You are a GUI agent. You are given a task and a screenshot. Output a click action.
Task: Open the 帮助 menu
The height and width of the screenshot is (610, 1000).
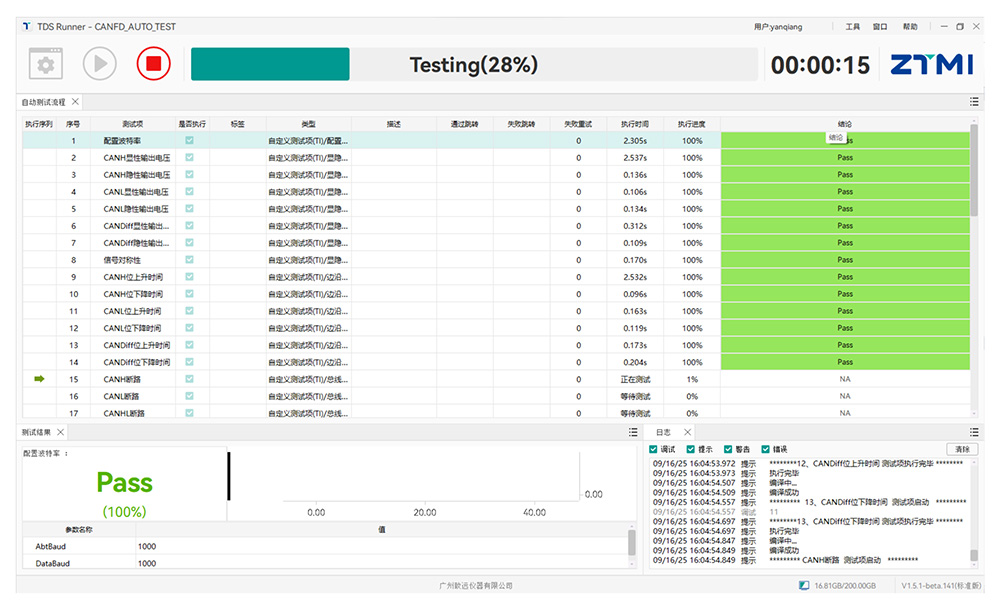[x=909, y=27]
